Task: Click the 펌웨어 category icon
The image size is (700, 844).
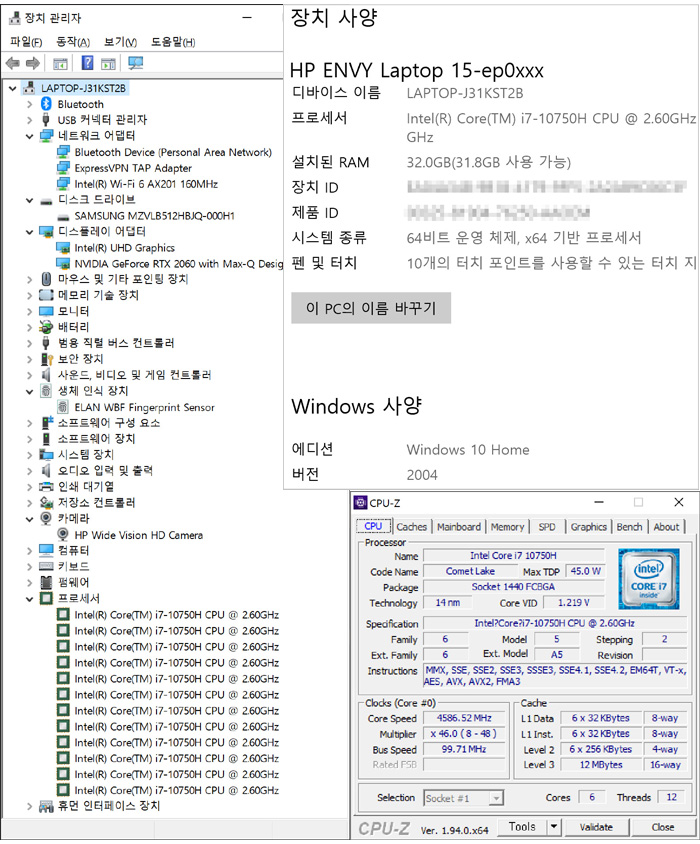Action: tap(46, 582)
